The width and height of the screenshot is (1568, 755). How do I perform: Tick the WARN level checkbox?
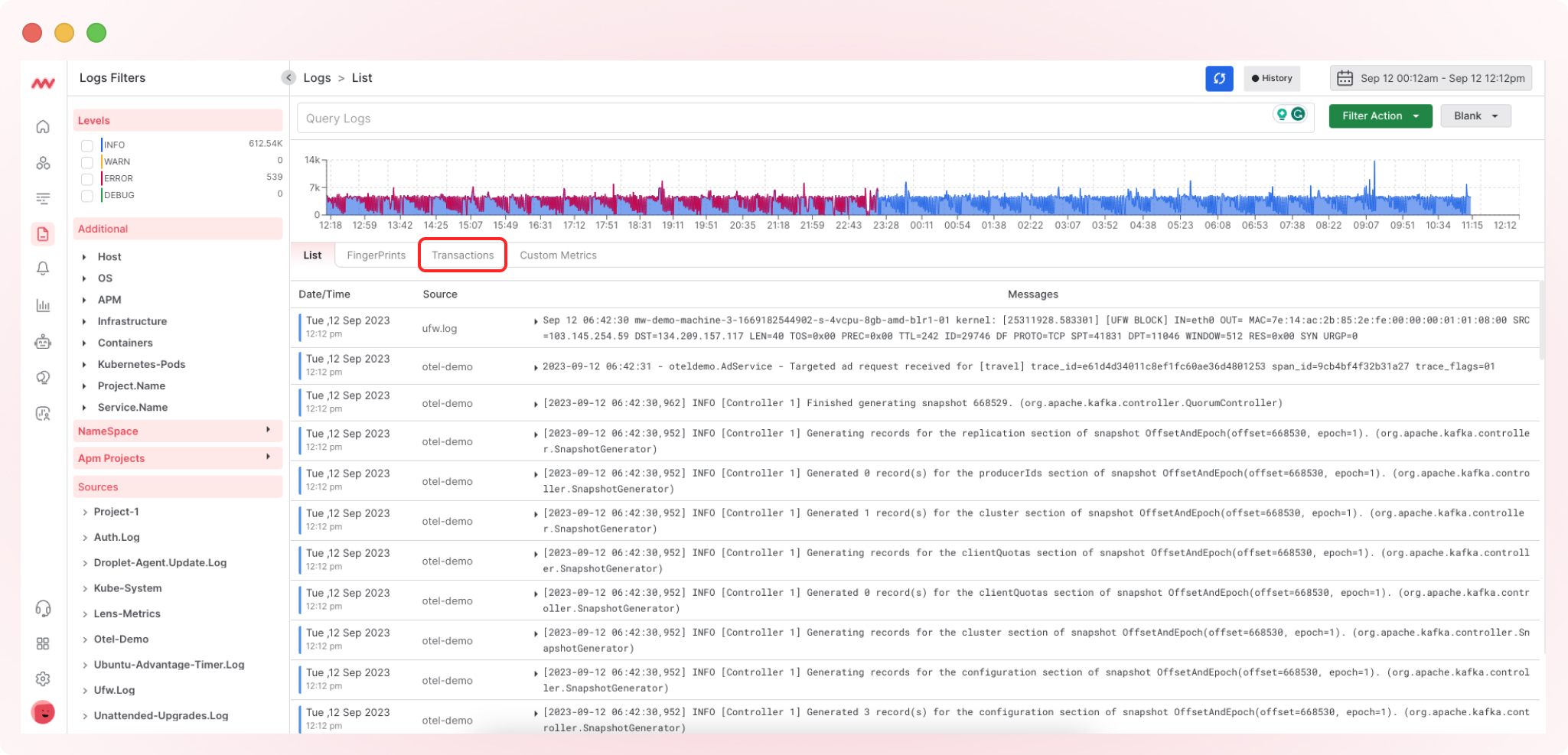(87, 162)
